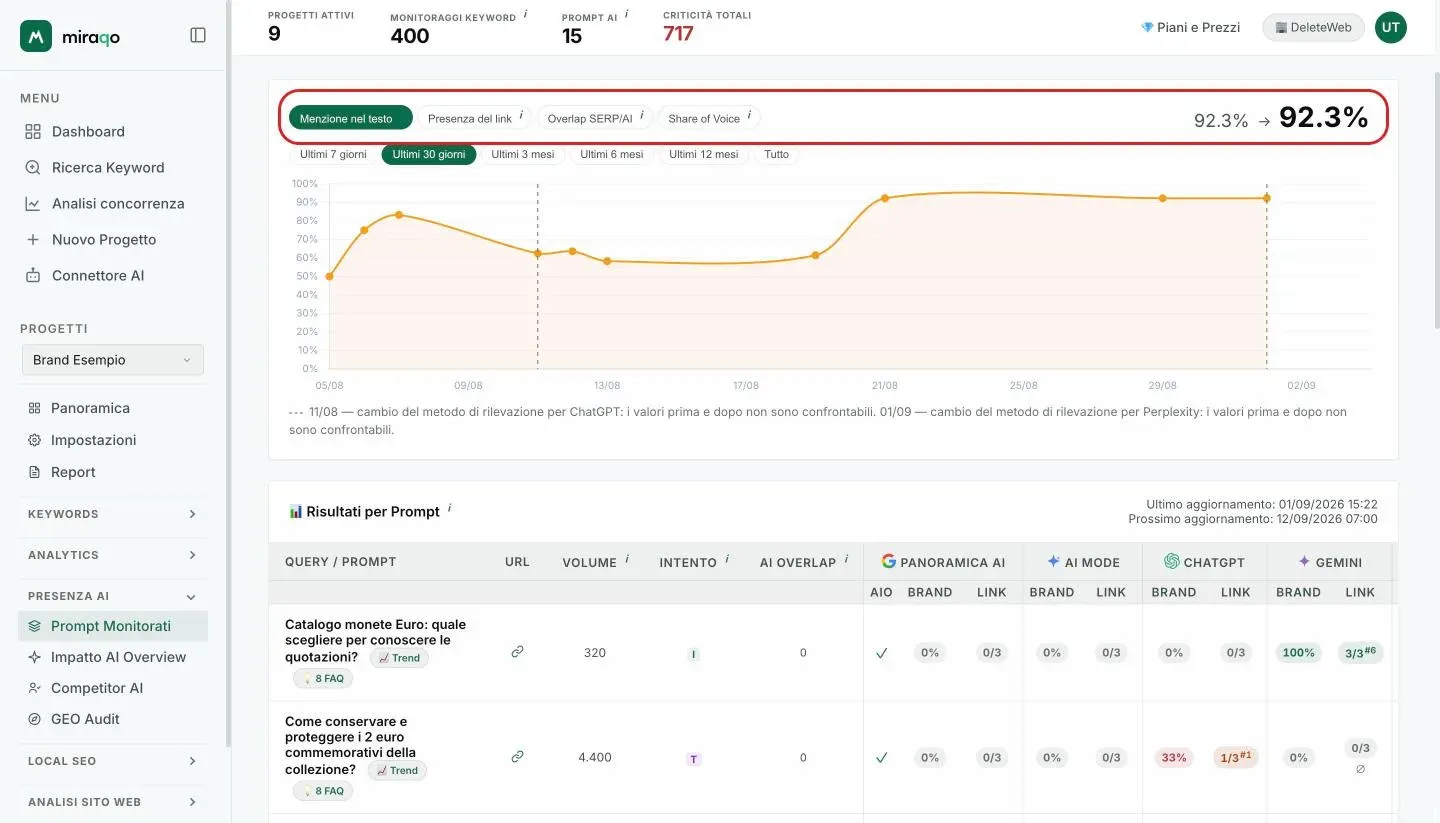The width and height of the screenshot is (1440, 823).
Task: Click Trend badge on Catalogo monete Euro row
Action: (x=399, y=658)
